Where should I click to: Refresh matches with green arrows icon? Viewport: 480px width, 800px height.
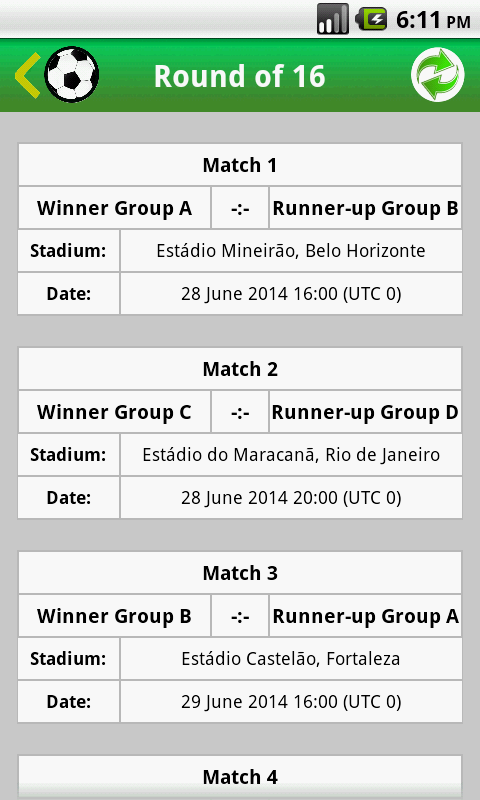point(438,75)
